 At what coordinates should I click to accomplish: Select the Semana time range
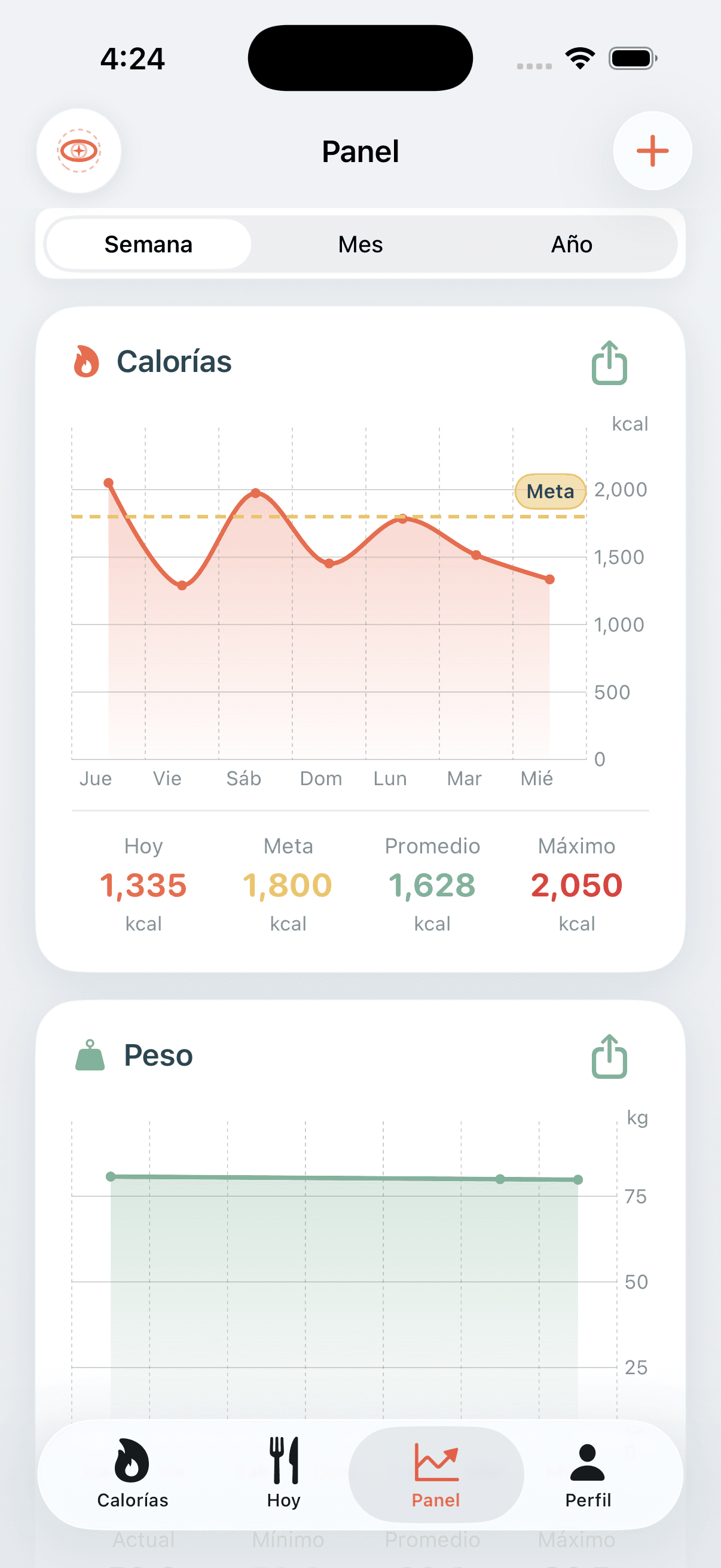[148, 244]
